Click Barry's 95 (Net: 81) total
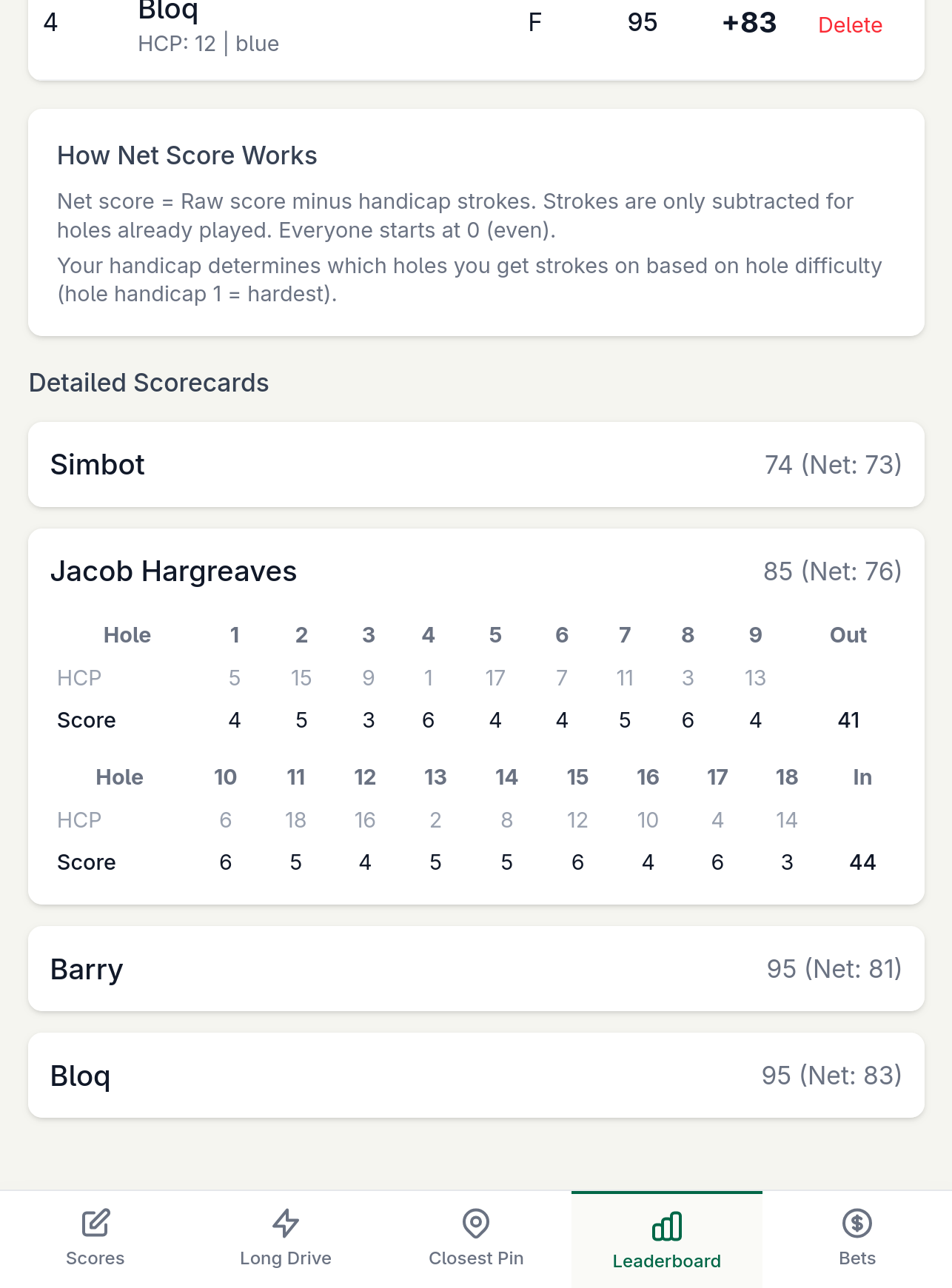Viewport: 952px width, 1288px height. tap(834, 969)
